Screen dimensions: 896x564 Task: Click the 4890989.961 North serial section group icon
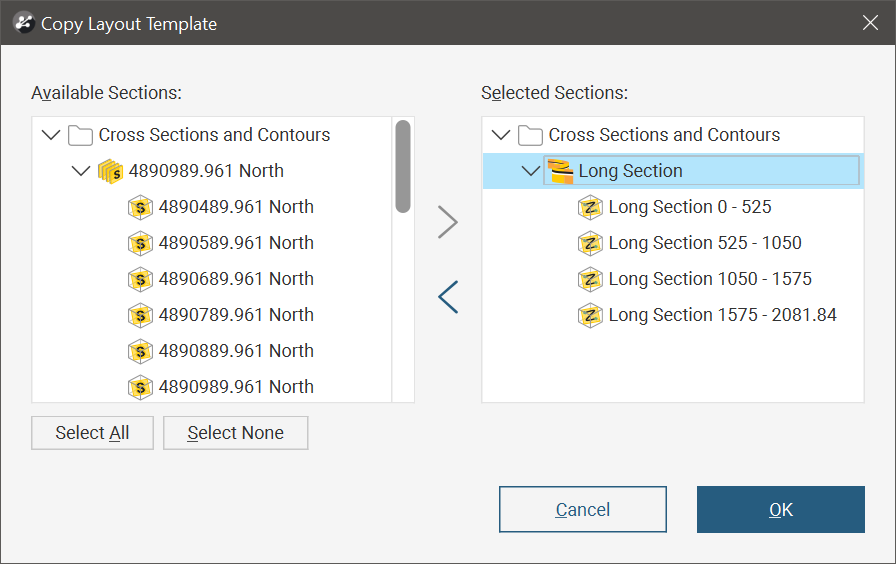click(x=111, y=171)
